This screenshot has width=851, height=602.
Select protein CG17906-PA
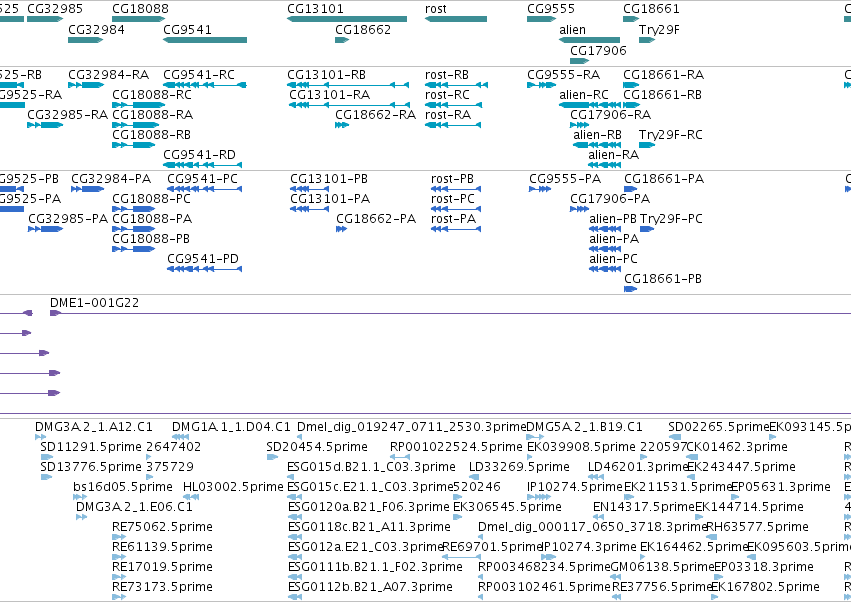click(610, 199)
